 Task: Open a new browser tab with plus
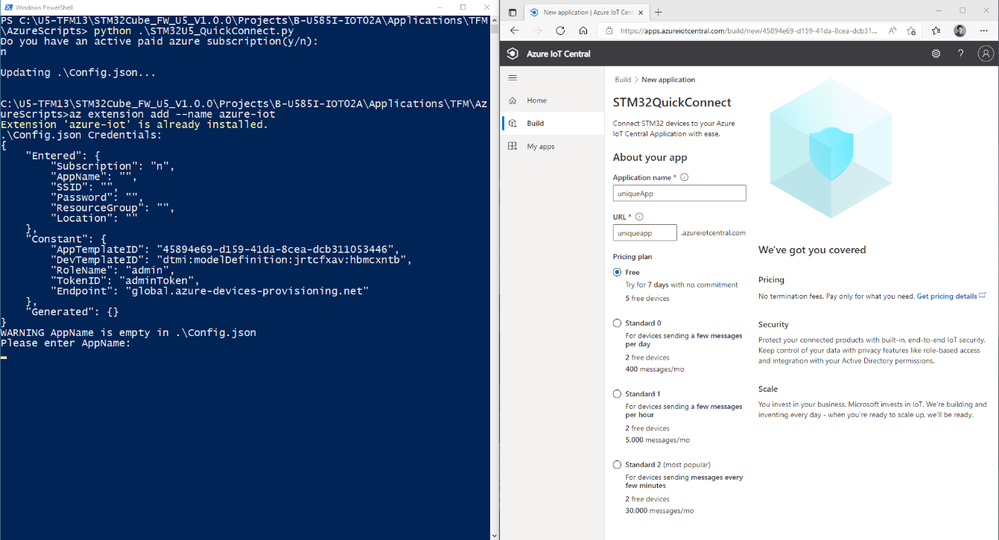coord(659,12)
